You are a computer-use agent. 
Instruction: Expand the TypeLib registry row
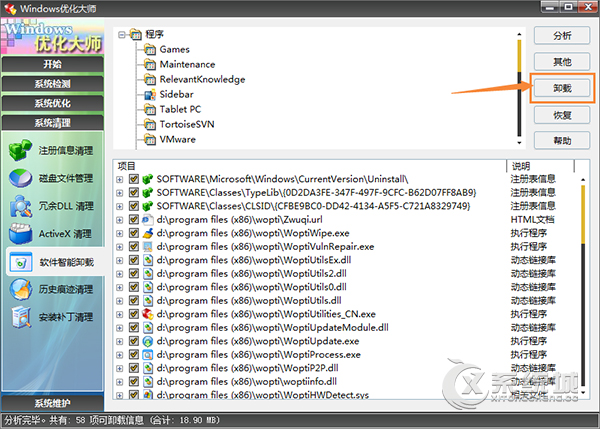pyautogui.click(x=120, y=193)
